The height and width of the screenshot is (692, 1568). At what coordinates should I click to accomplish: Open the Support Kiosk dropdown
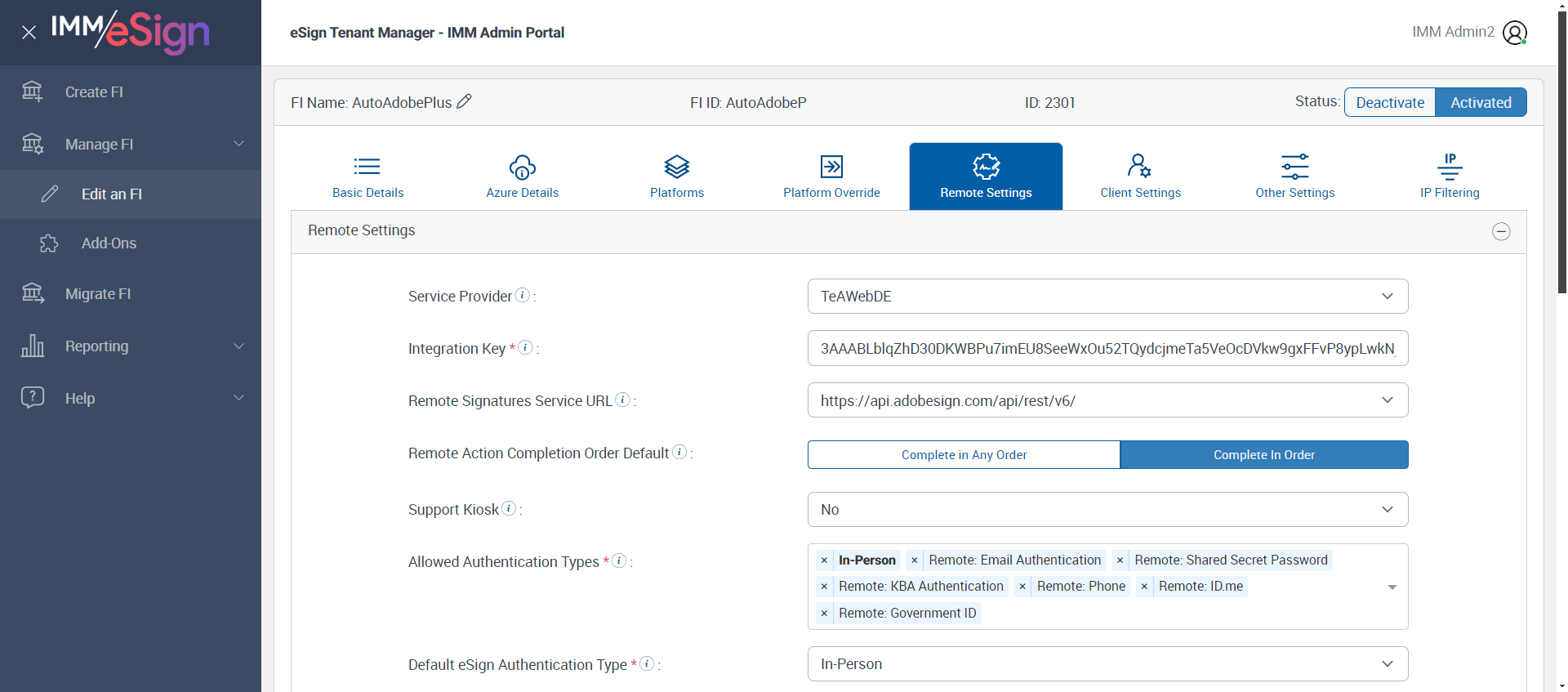[x=1107, y=510]
